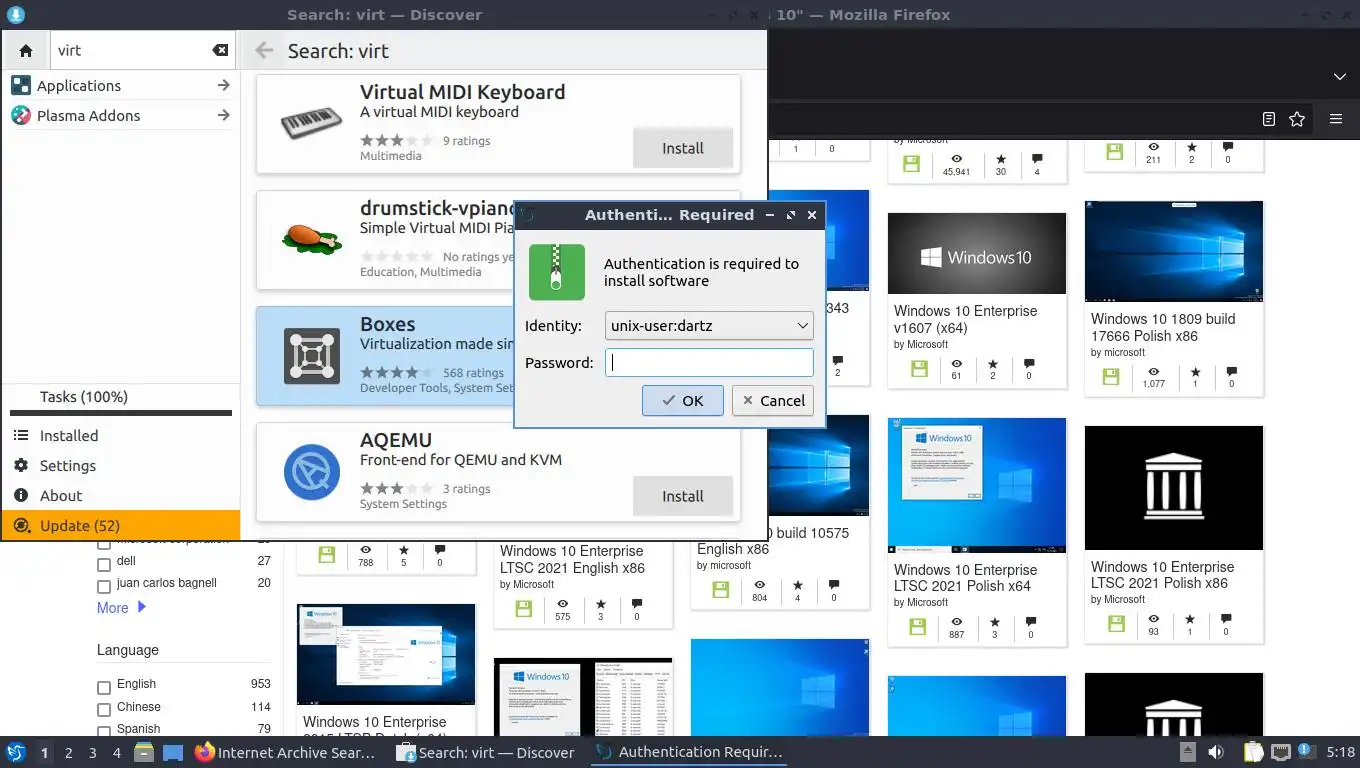Open Update (52) section
The height and width of the screenshot is (768, 1360).
click(120, 526)
